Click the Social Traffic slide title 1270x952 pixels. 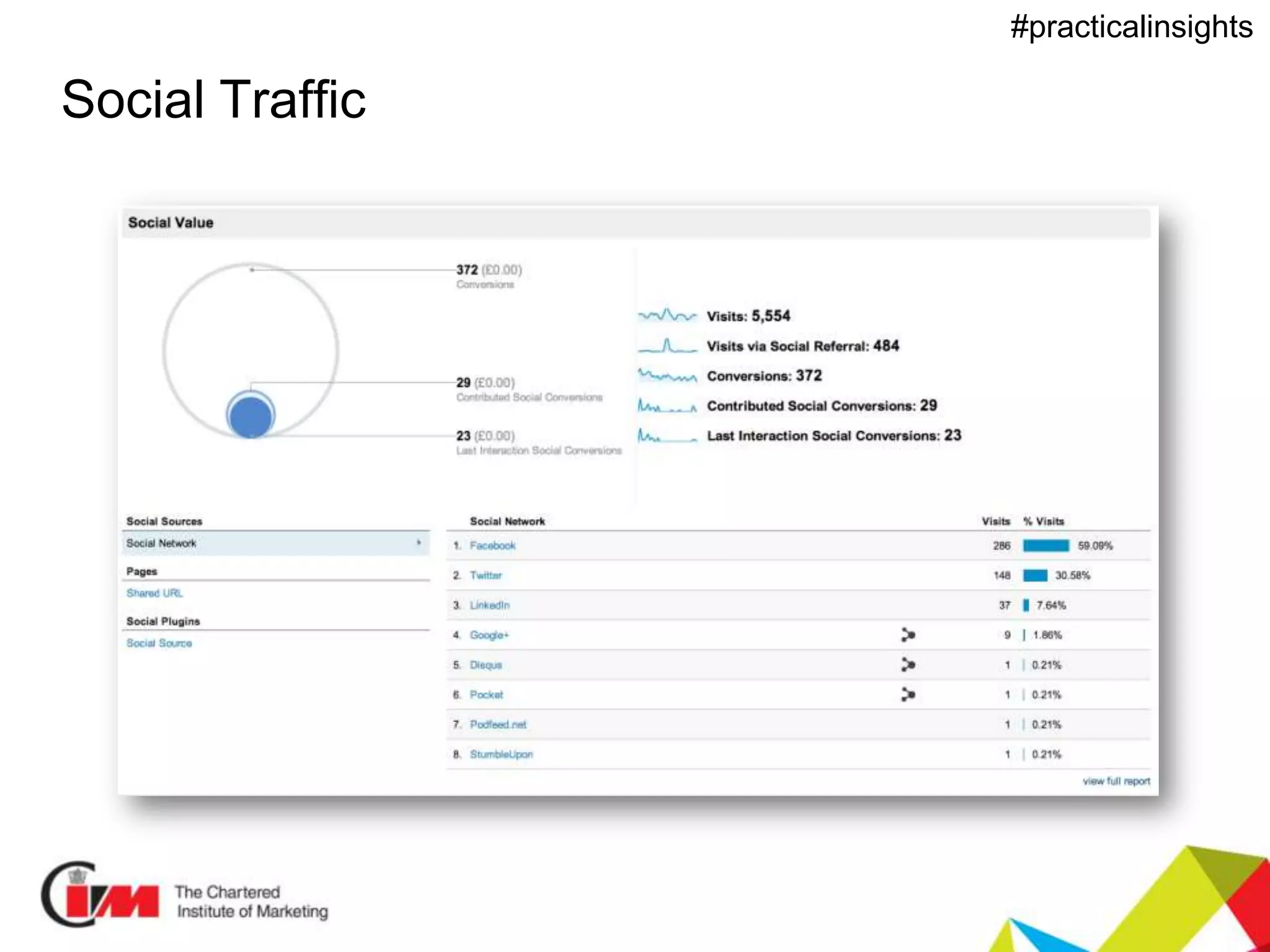click(x=214, y=99)
